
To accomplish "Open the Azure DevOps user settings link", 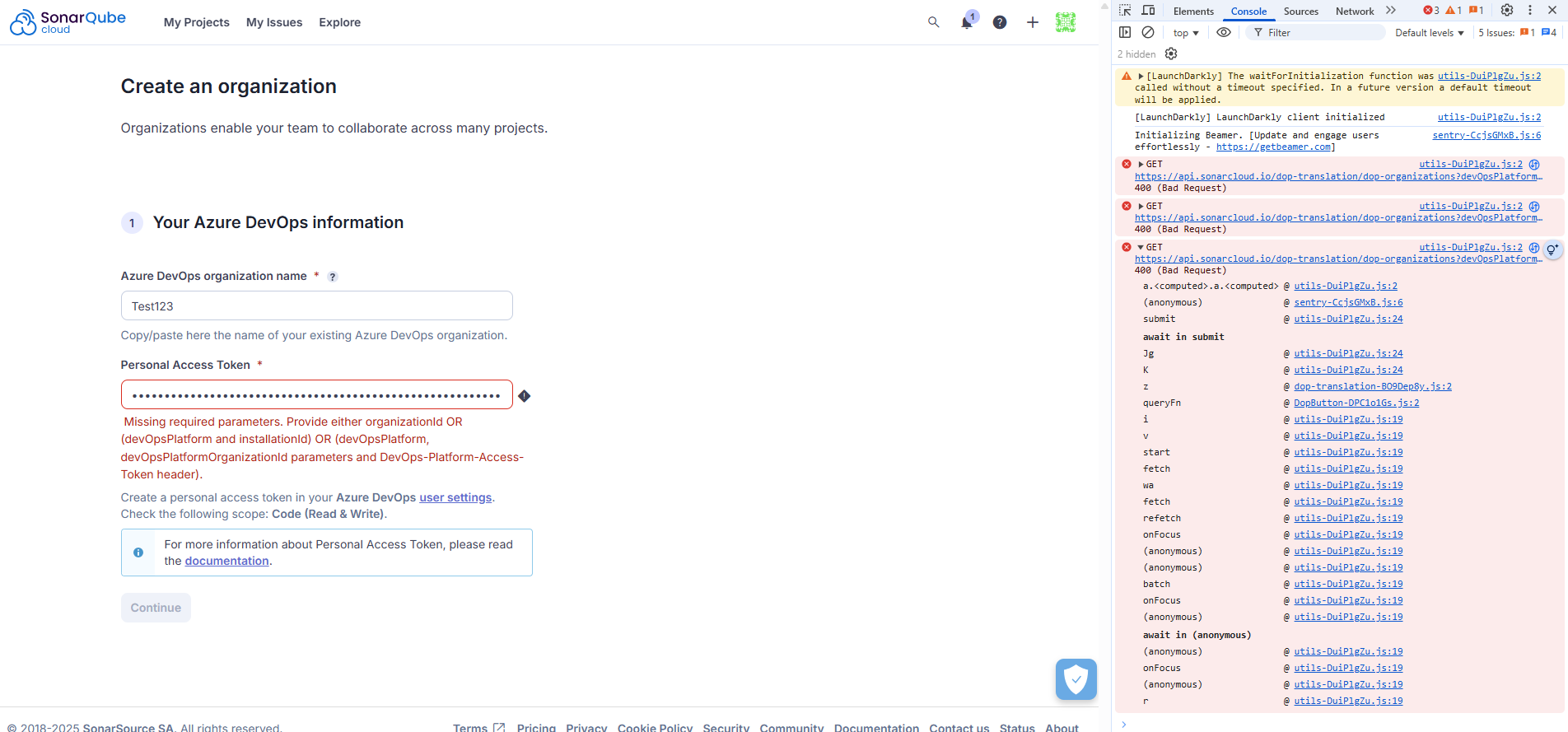I will click(455, 497).
